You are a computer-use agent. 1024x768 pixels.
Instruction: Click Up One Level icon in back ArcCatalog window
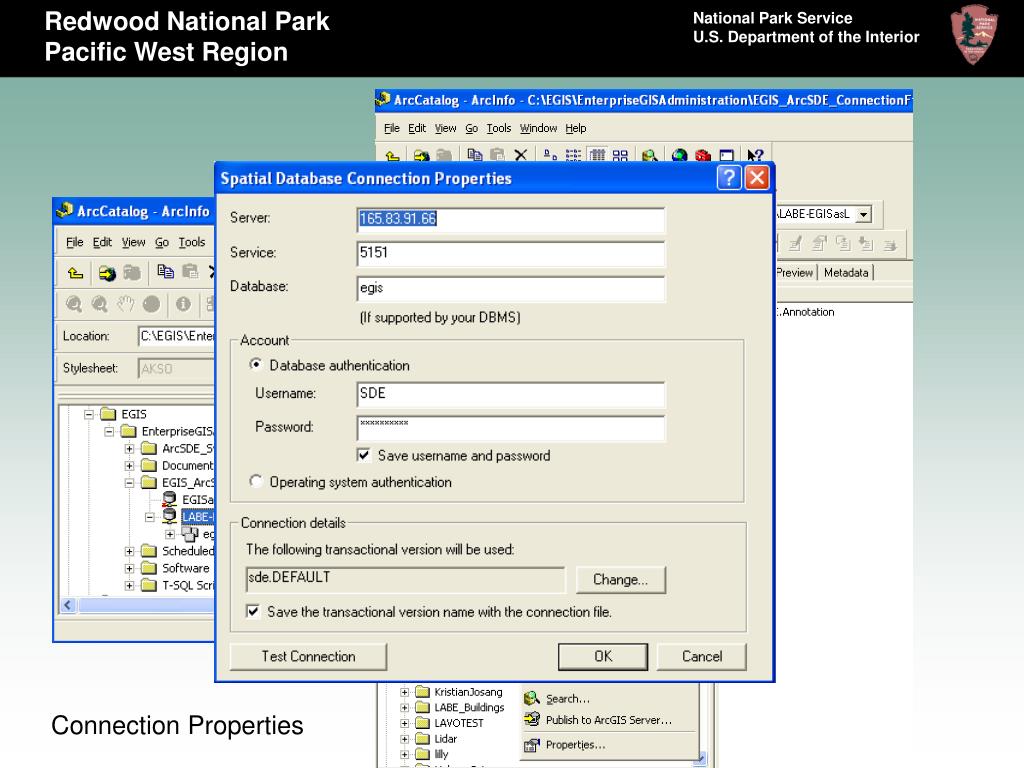(392, 156)
